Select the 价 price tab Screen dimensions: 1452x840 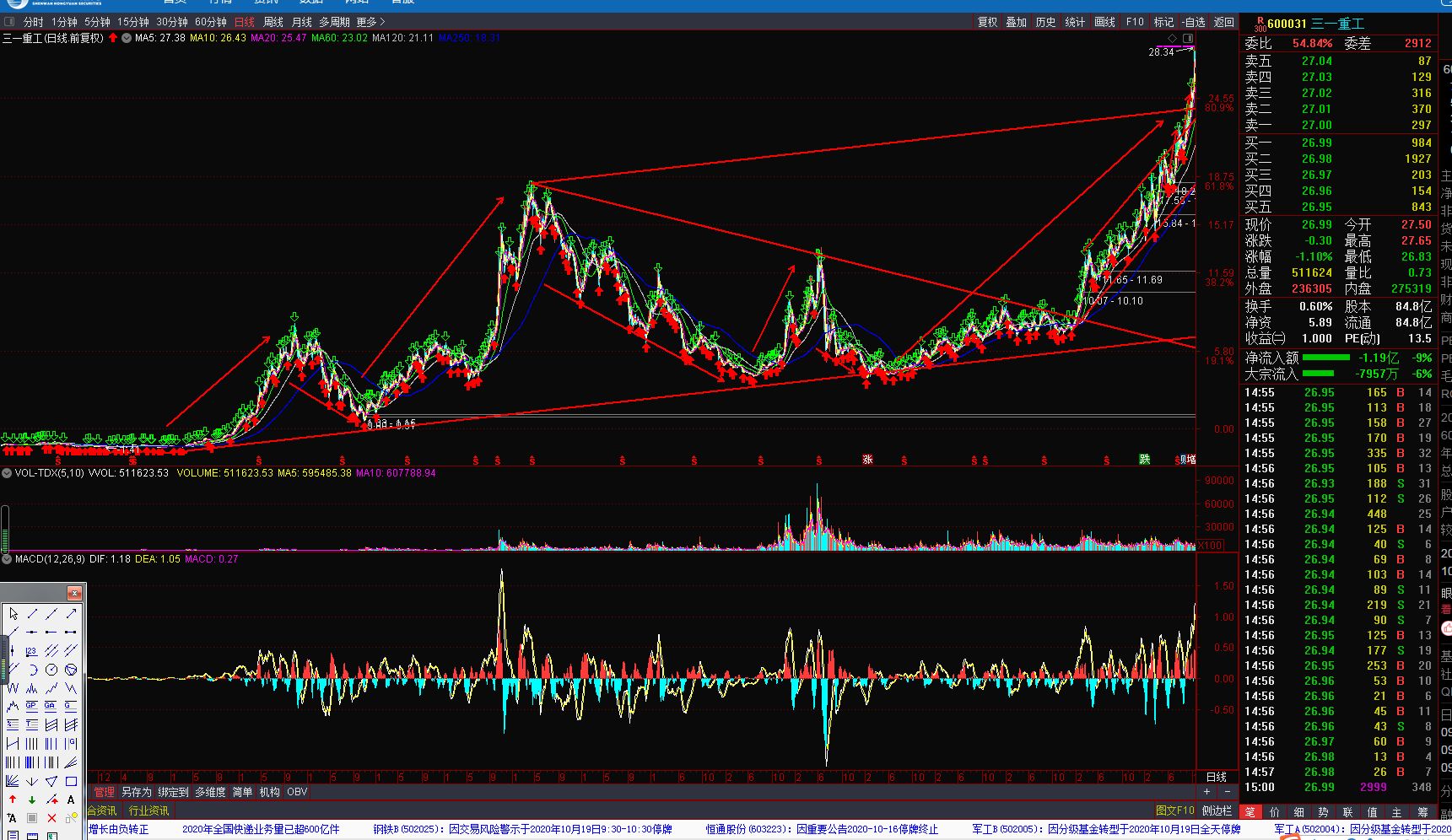point(1275,812)
